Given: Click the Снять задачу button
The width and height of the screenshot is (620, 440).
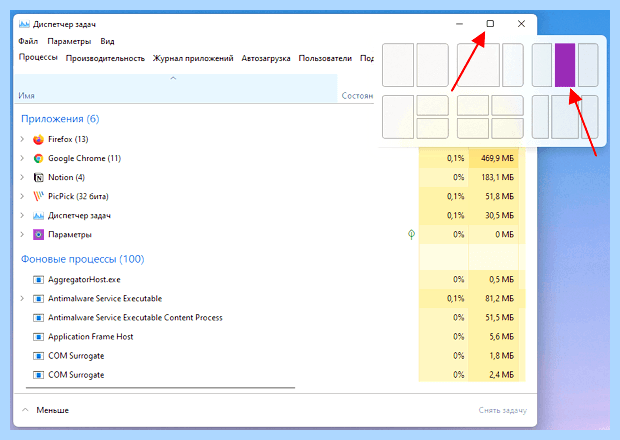Looking at the screenshot, I should [x=503, y=410].
